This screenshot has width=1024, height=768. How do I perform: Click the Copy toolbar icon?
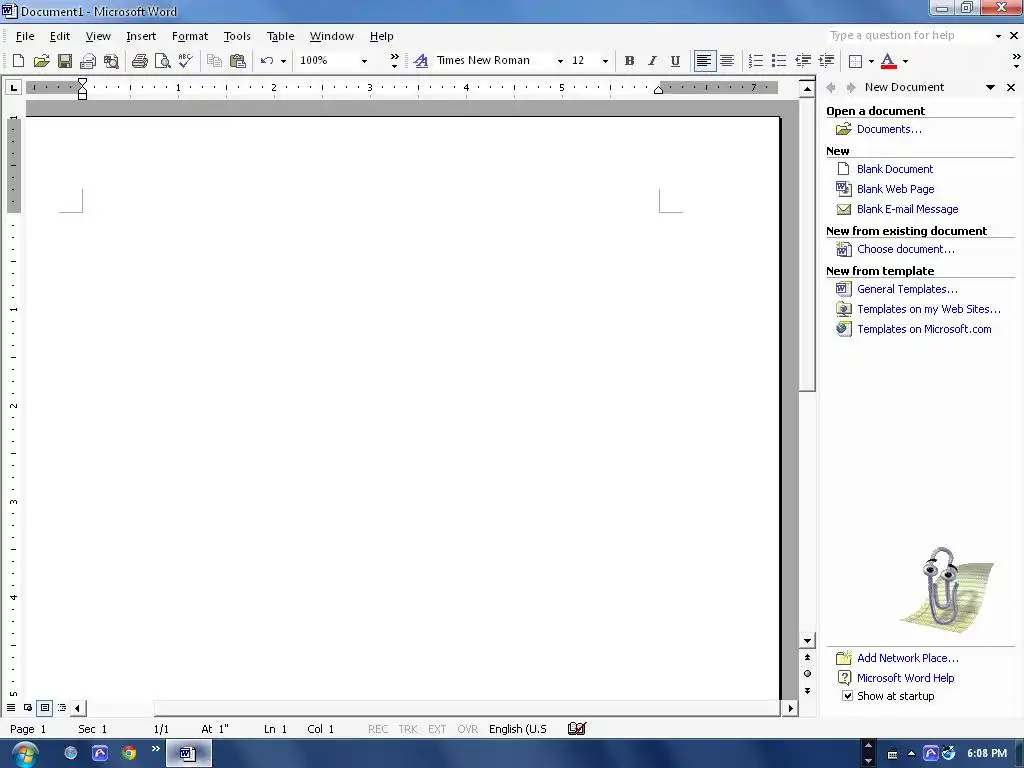(x=214, y=61)
